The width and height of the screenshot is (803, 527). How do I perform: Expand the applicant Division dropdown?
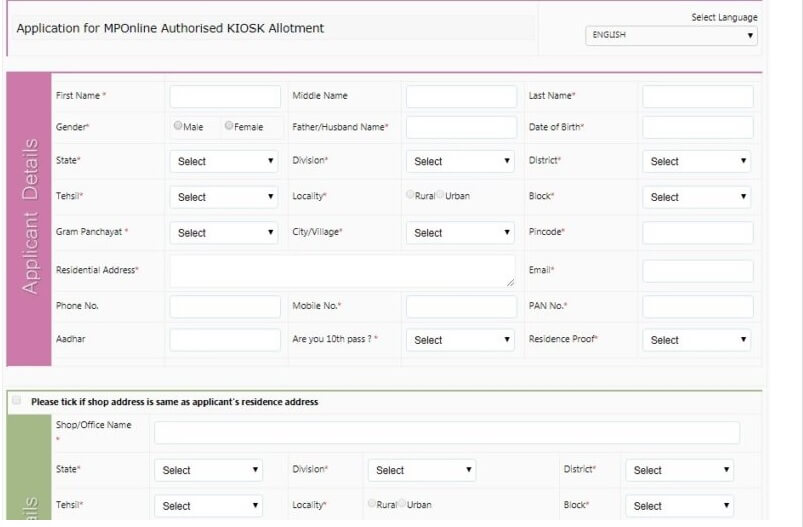460,161
